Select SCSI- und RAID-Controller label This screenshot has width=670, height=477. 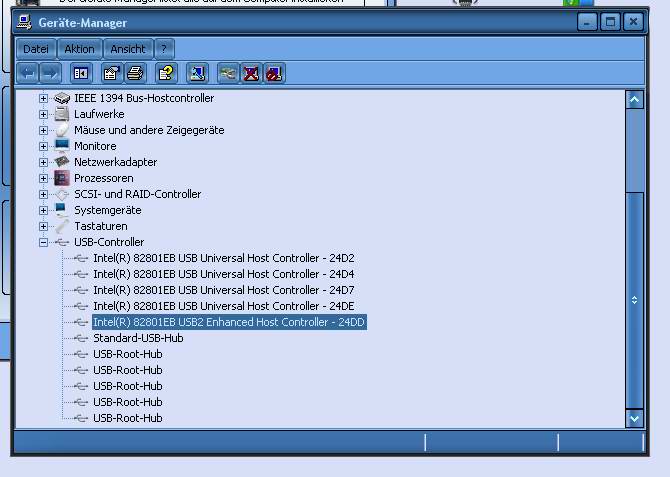pyautogui.click(x=138, y=194)
